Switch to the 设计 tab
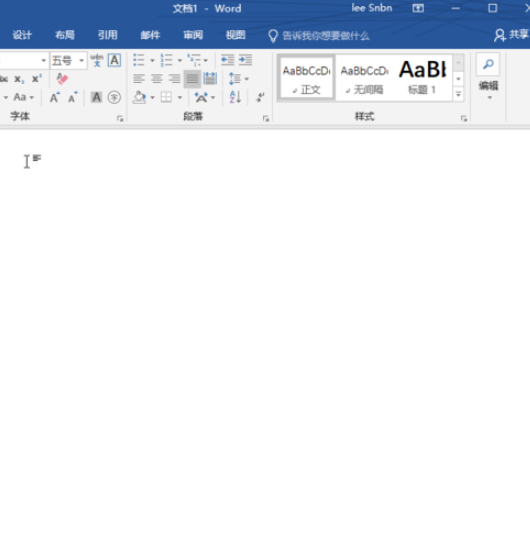530x541 pixels. [22, 35]
